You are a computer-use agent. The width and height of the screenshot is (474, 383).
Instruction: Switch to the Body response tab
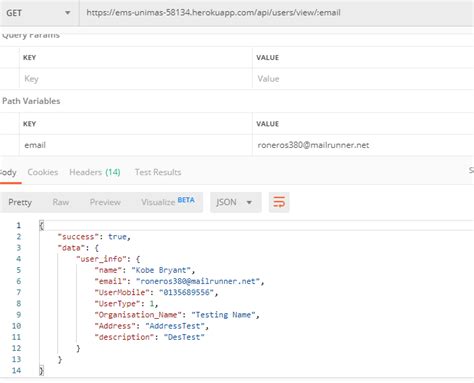coord(9,172)
